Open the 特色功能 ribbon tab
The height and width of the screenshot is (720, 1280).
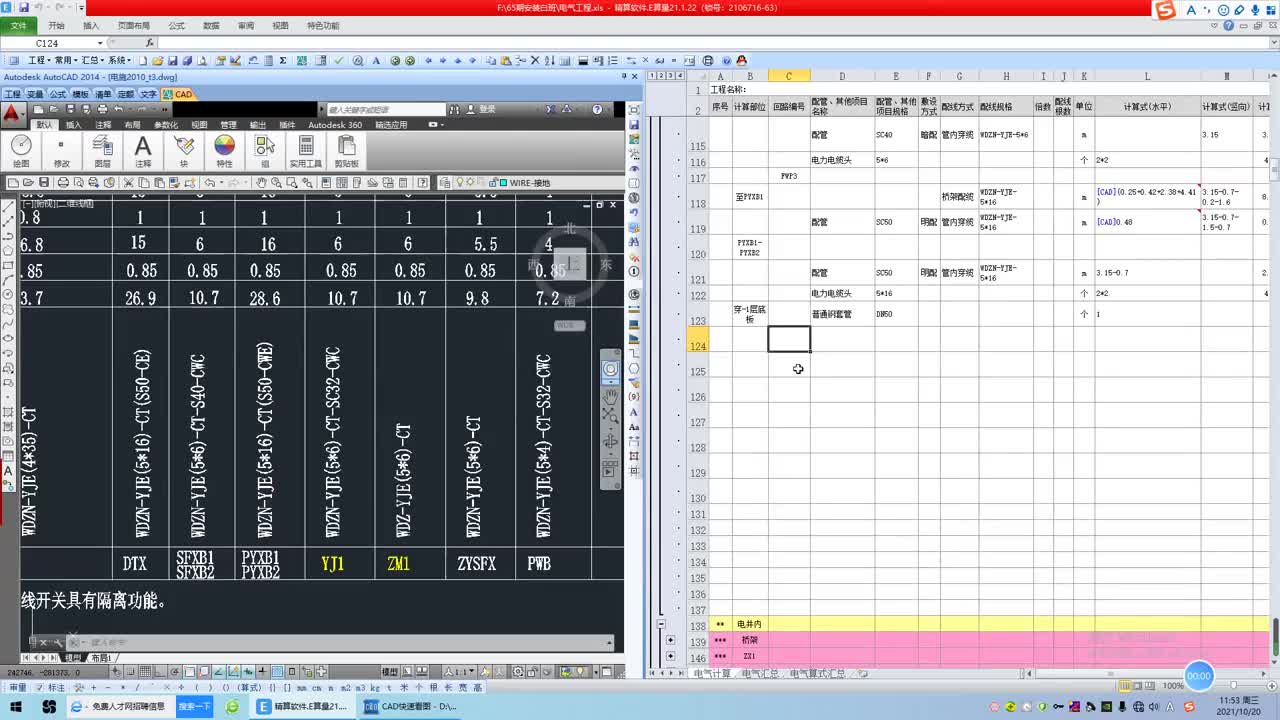pos(323,26)
